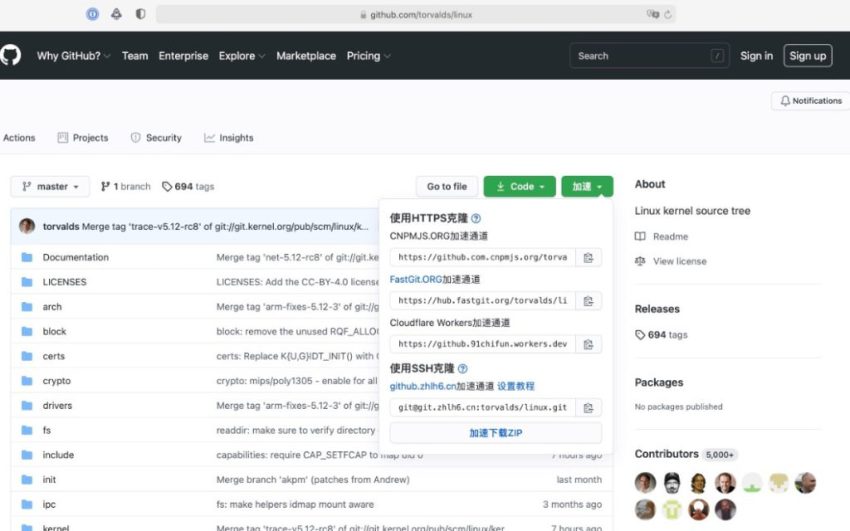Image resolution: width=850 pixels, height=531 pixels.
Task: Click the Sign in link
Action: 756,56
